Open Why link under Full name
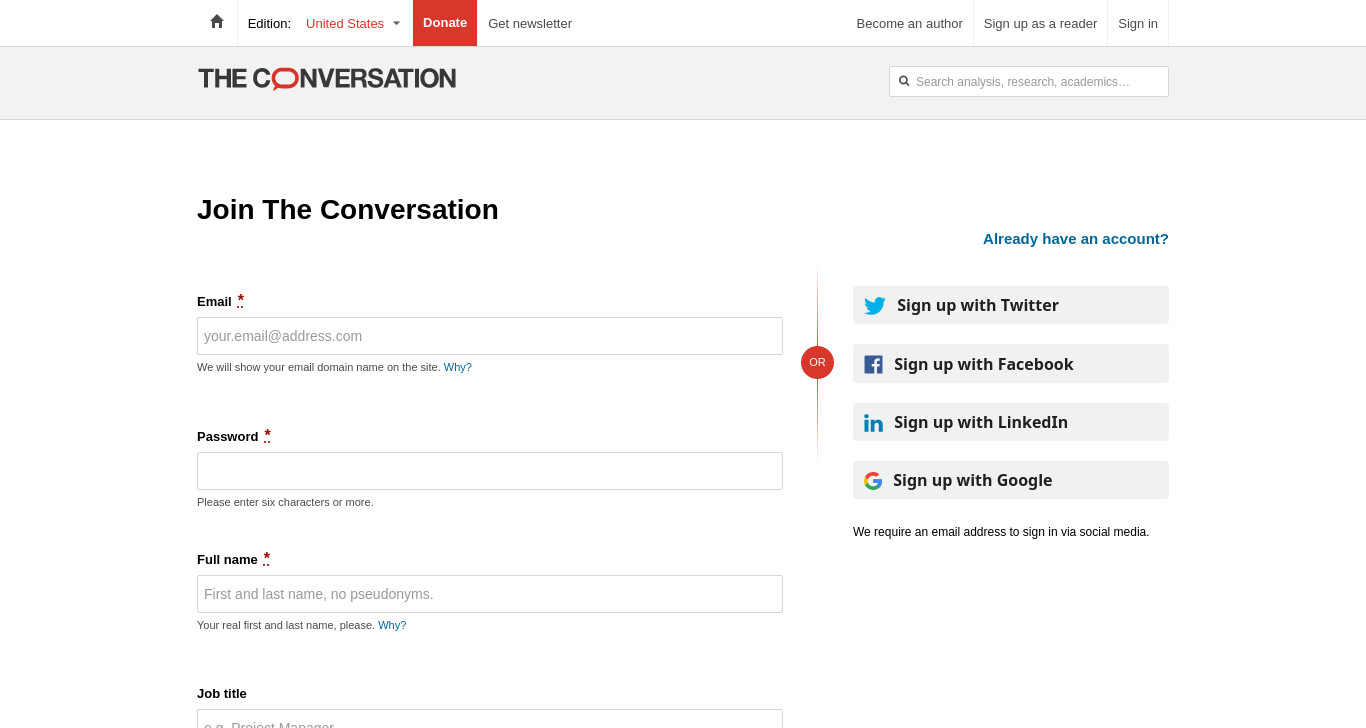The image size is (1366, 728). click(392, 625)
